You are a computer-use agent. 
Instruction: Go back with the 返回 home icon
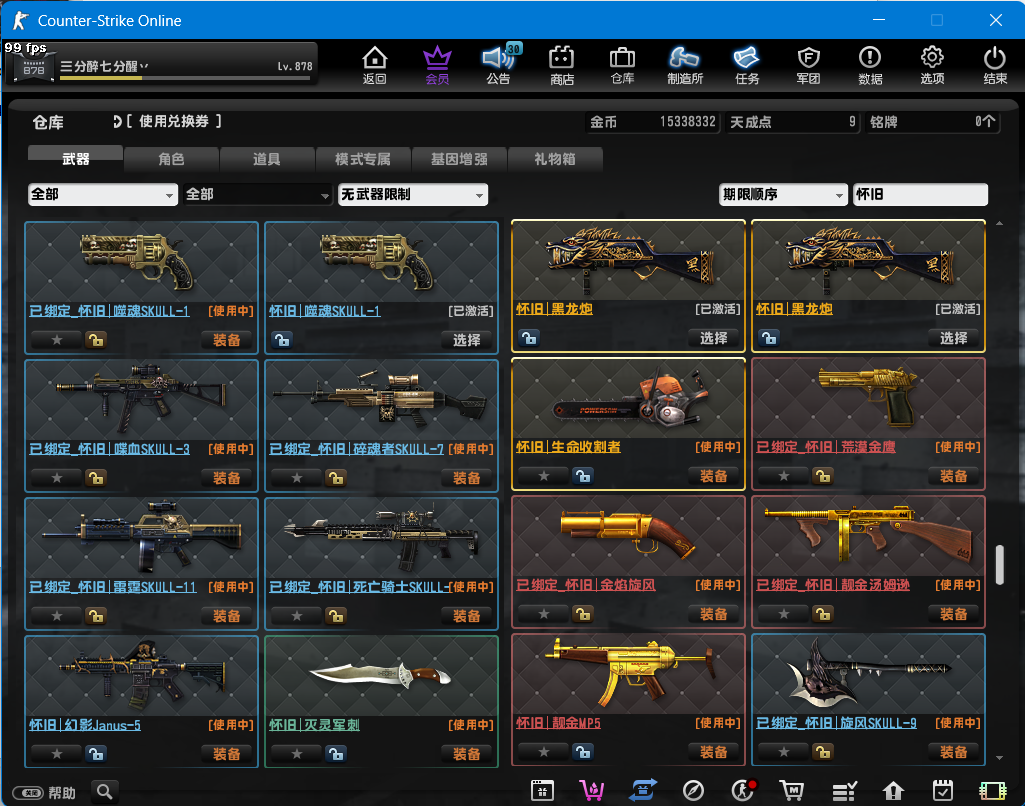[x=375, y=65]
